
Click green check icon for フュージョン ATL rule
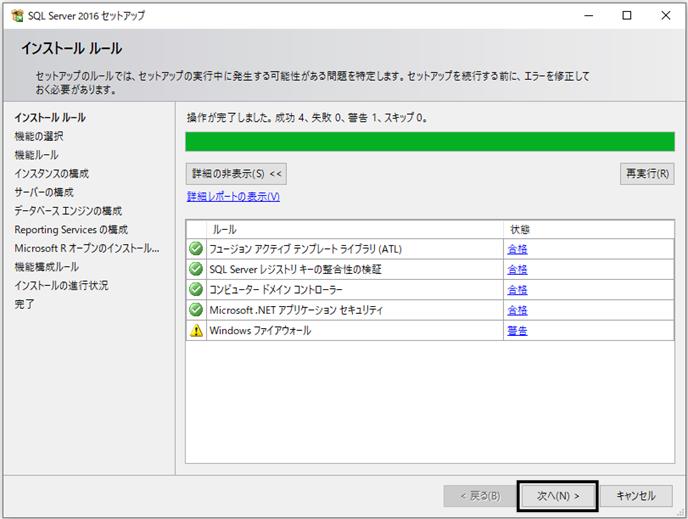click(x=196, y=249)
